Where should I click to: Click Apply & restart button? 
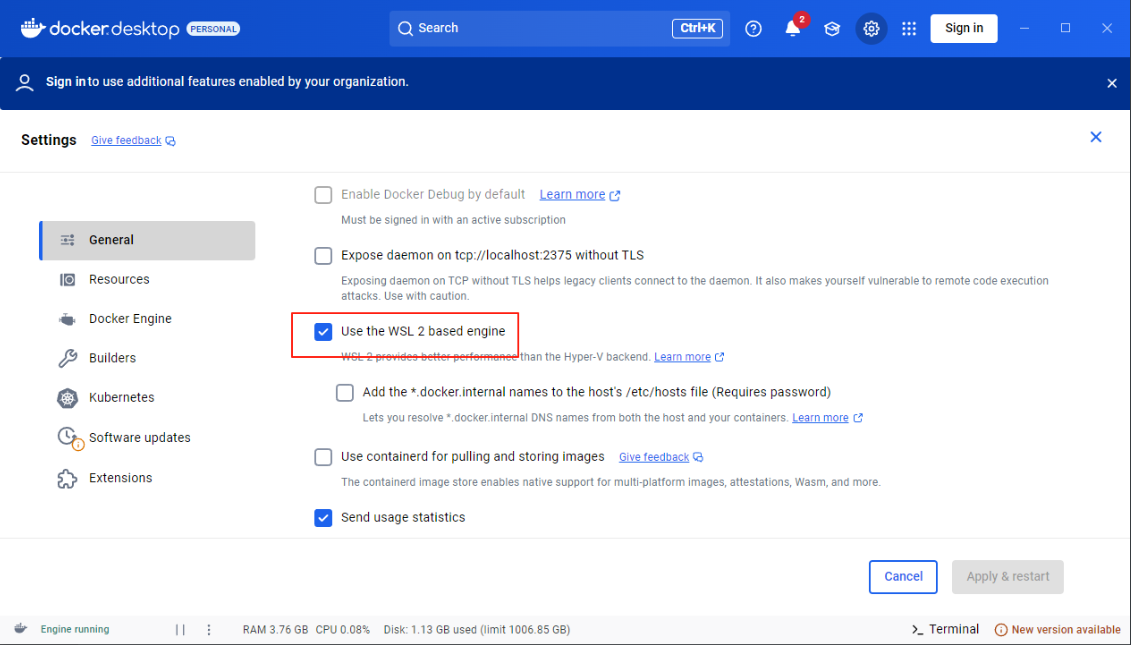click(x=1008, y=577)
